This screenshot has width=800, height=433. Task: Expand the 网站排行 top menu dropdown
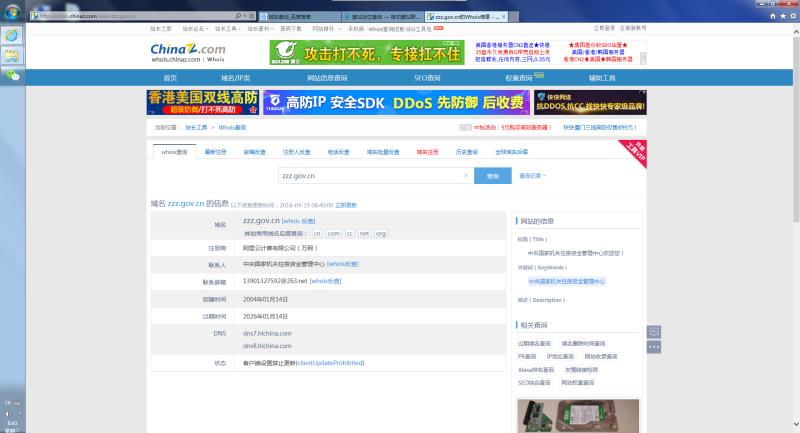coord(327,29)
